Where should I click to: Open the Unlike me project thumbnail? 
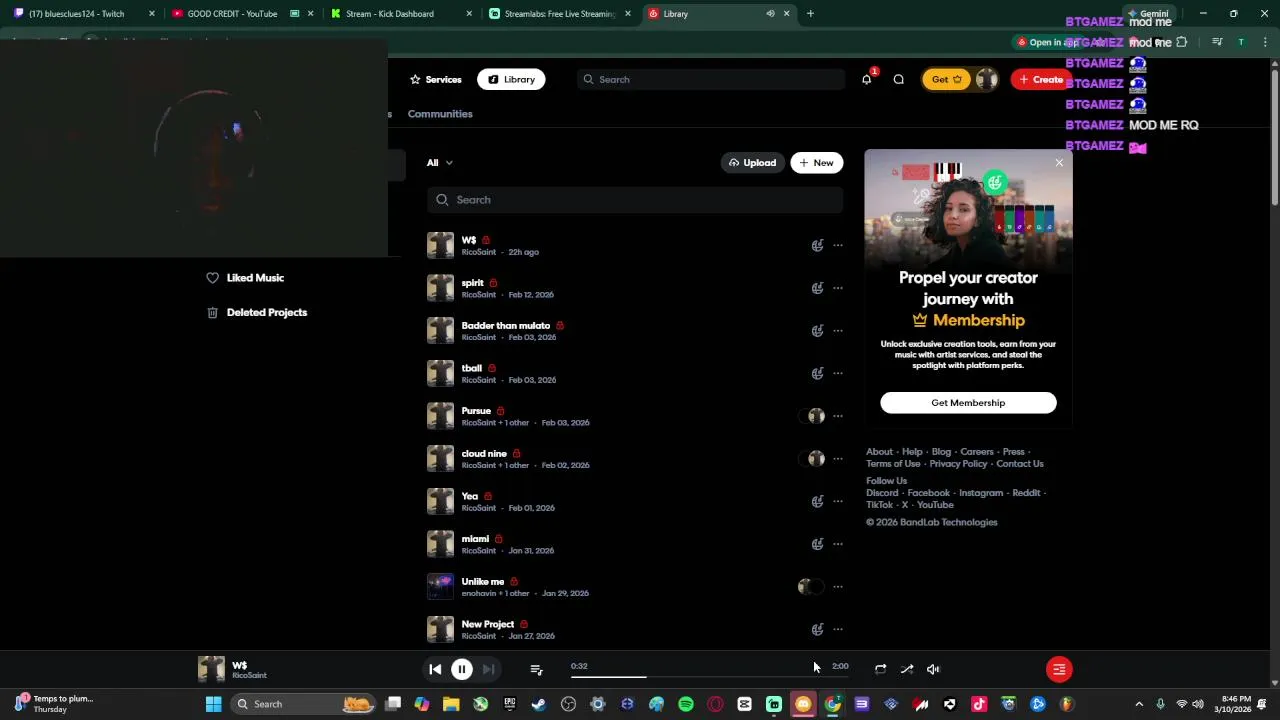[440, 586]
